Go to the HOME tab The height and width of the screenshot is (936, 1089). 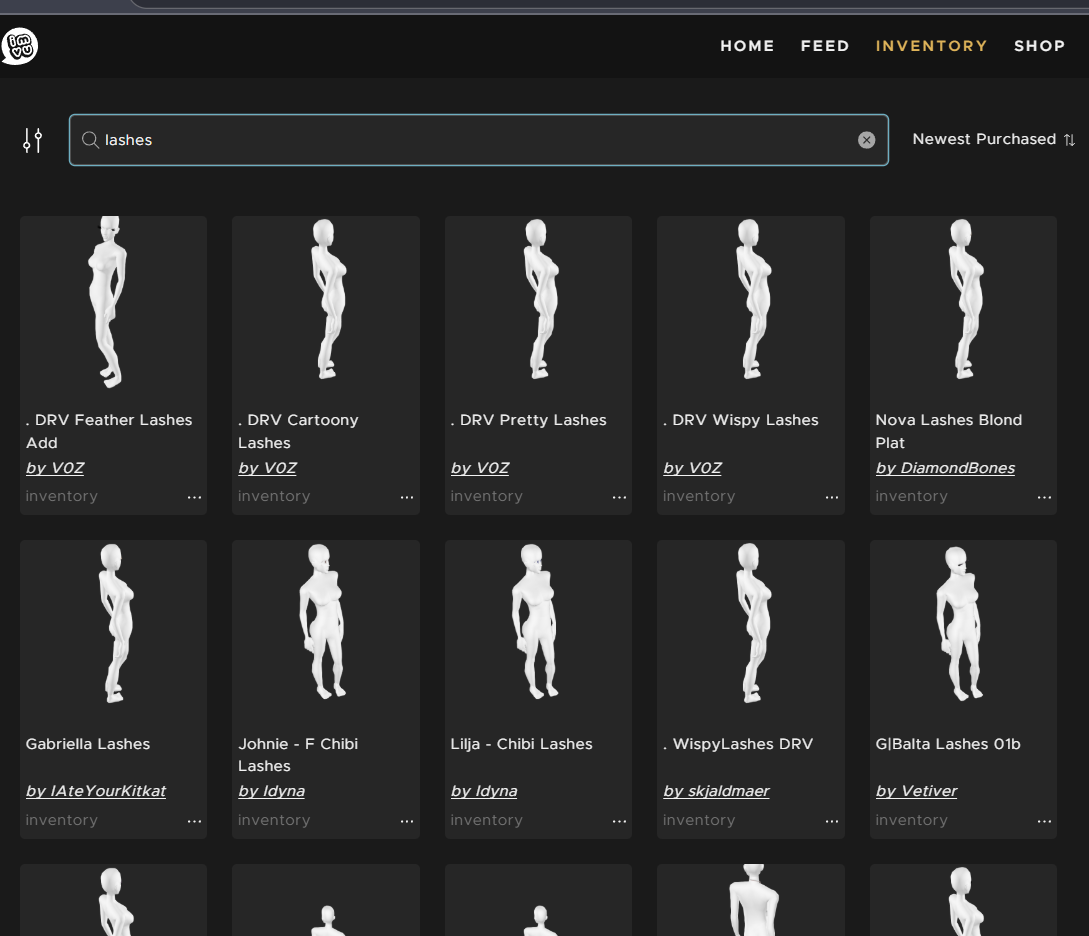pyautogui.click(x=747, y=46)
